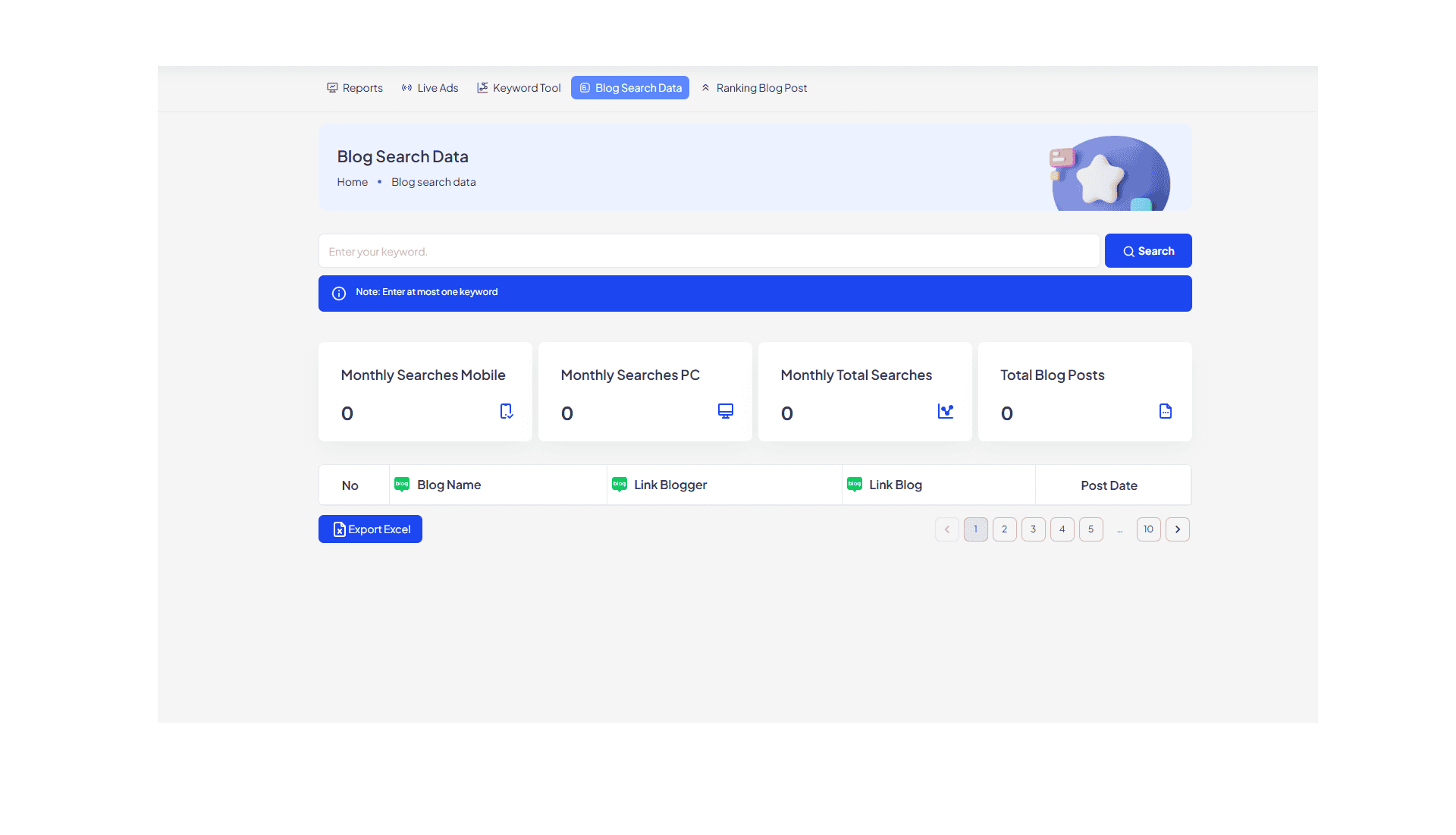Click the Blog Search Data tab icon
Viewport: 1456px width, 835px height.
coord(585,88)
